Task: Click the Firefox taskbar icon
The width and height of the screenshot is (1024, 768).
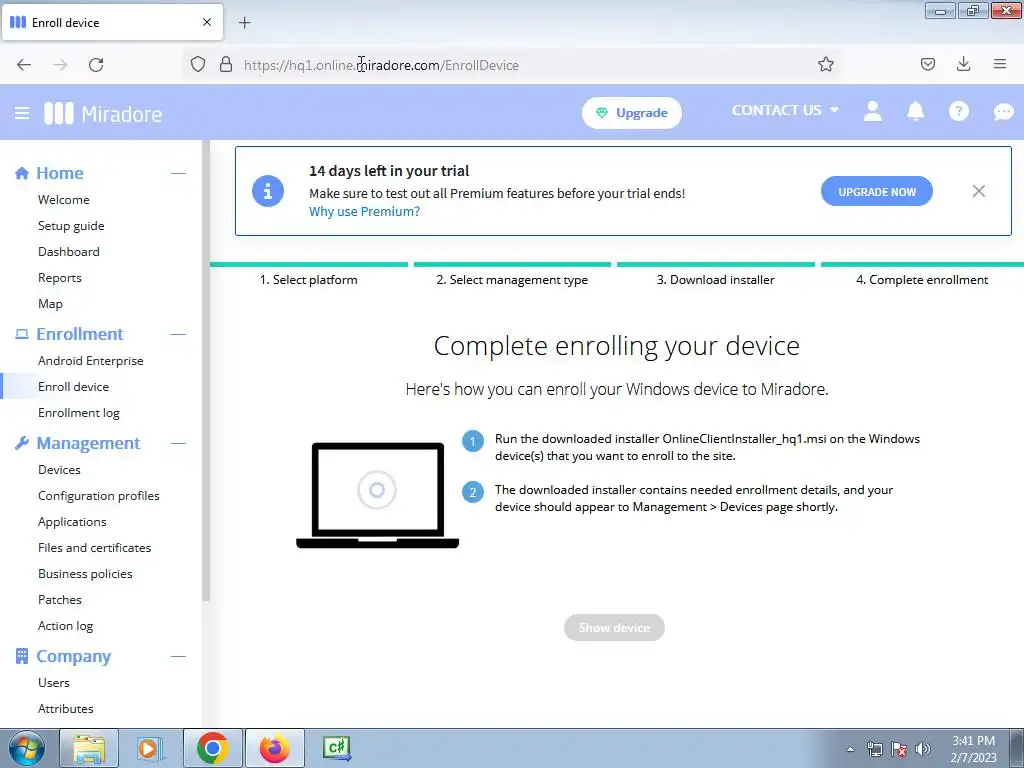Action: 274,748
